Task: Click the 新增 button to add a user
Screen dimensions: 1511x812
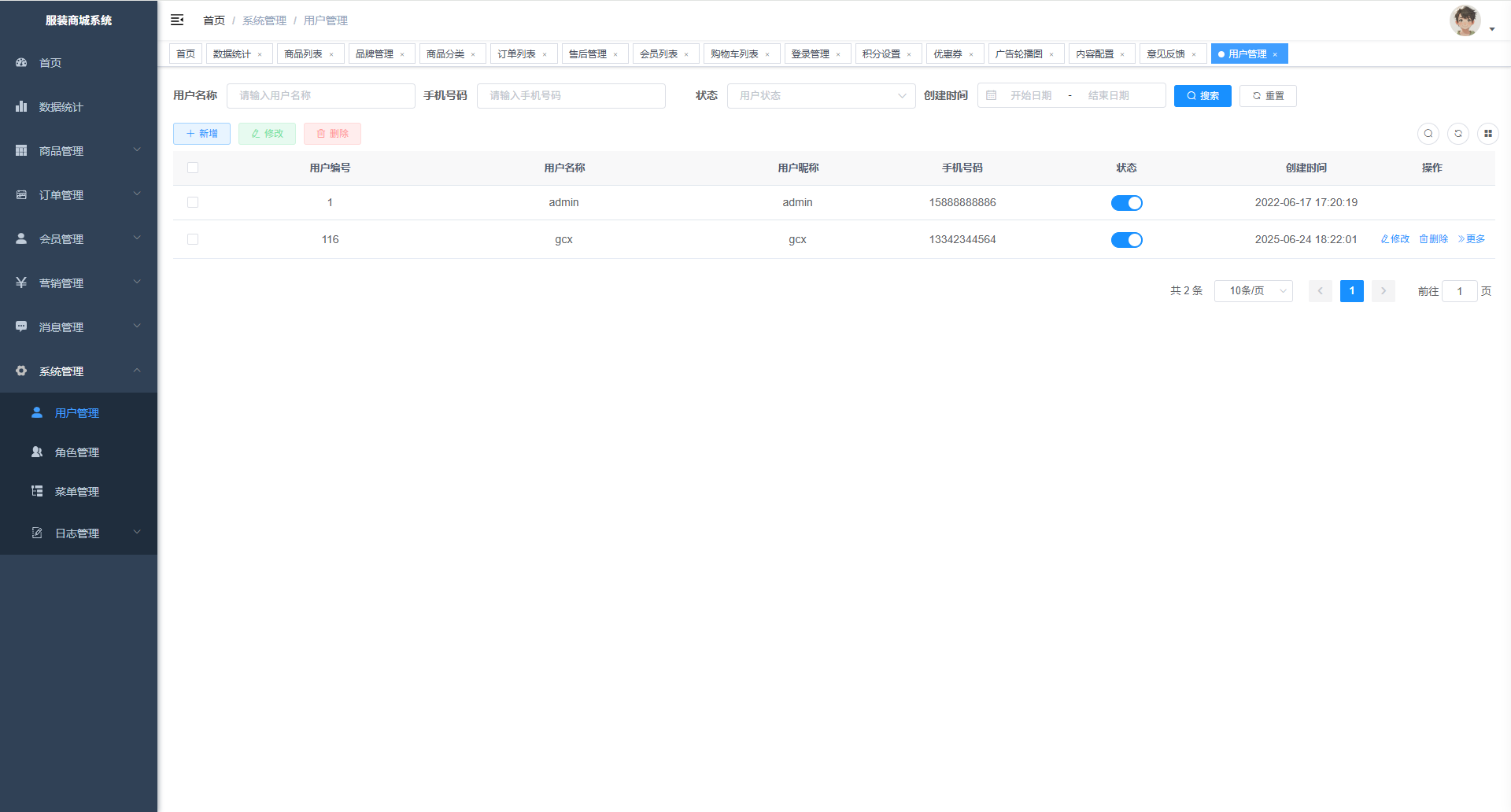Action: pyautogui.click(x=201, y=134)
